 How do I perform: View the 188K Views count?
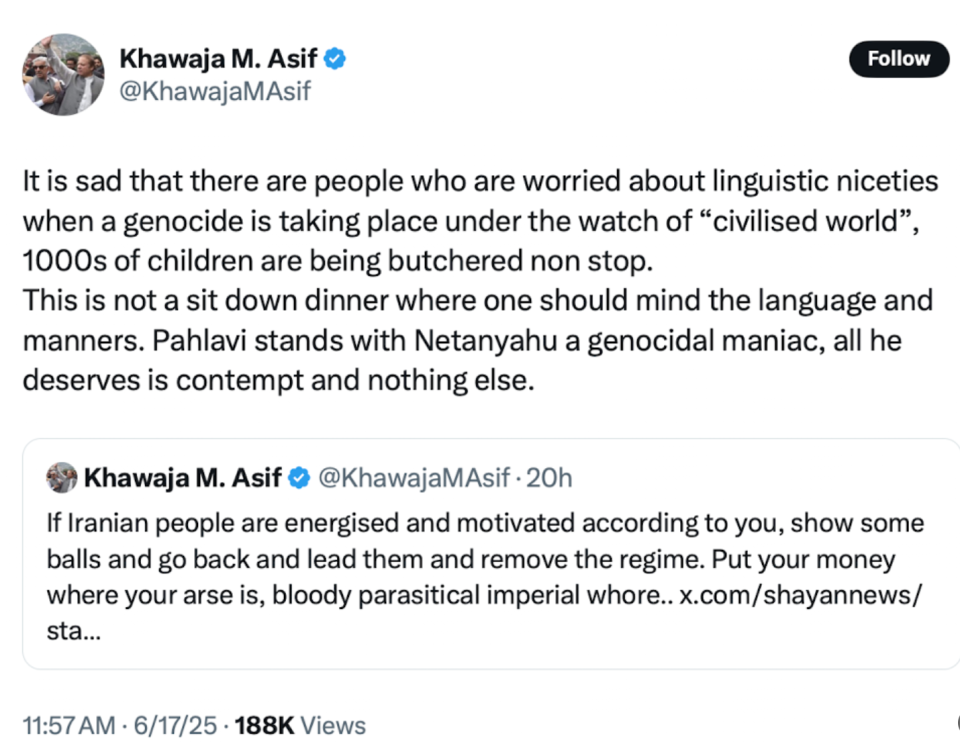click(x=299, y=725)
